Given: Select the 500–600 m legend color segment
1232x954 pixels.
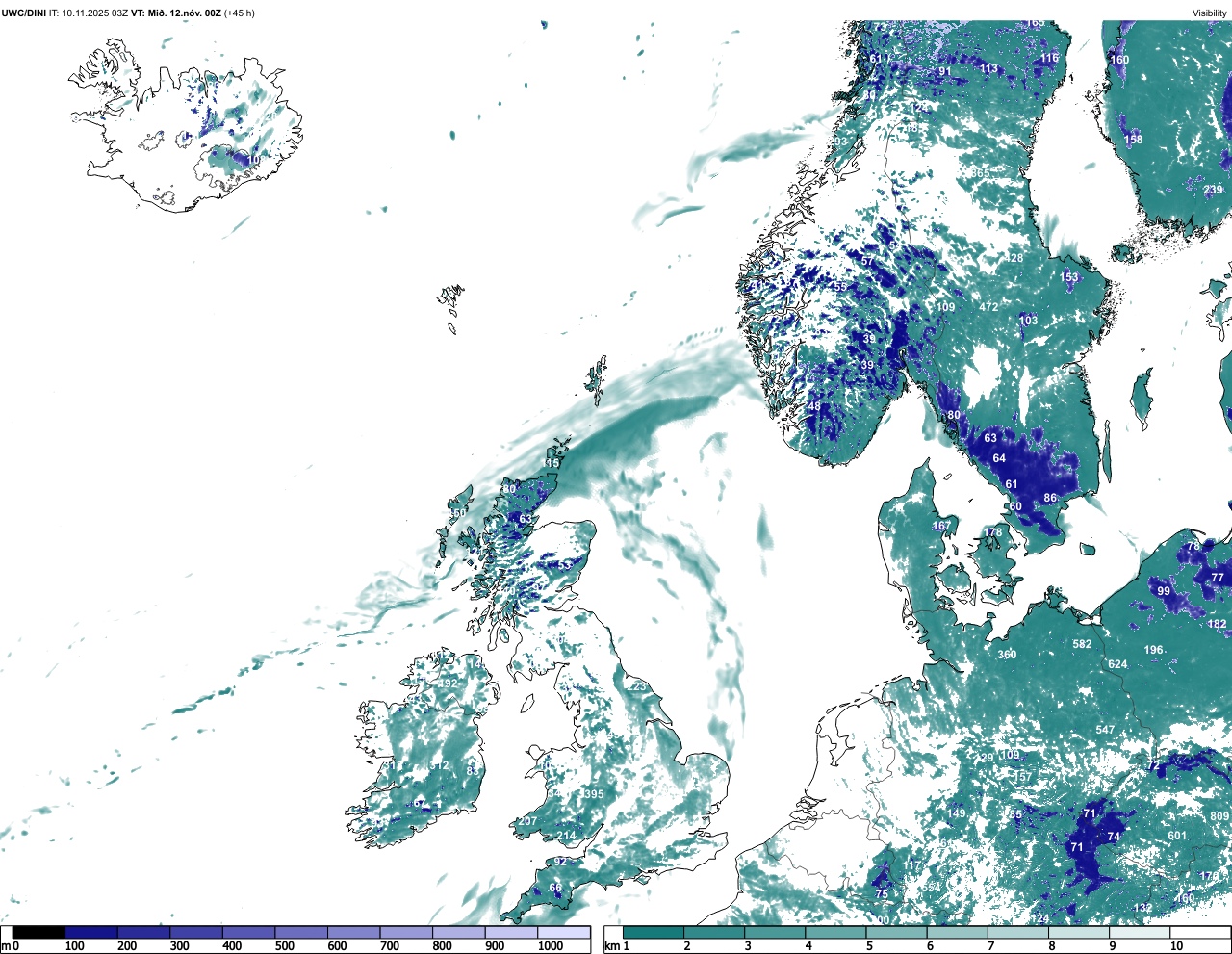Looking at the screenshot, I should pos(301,933).
